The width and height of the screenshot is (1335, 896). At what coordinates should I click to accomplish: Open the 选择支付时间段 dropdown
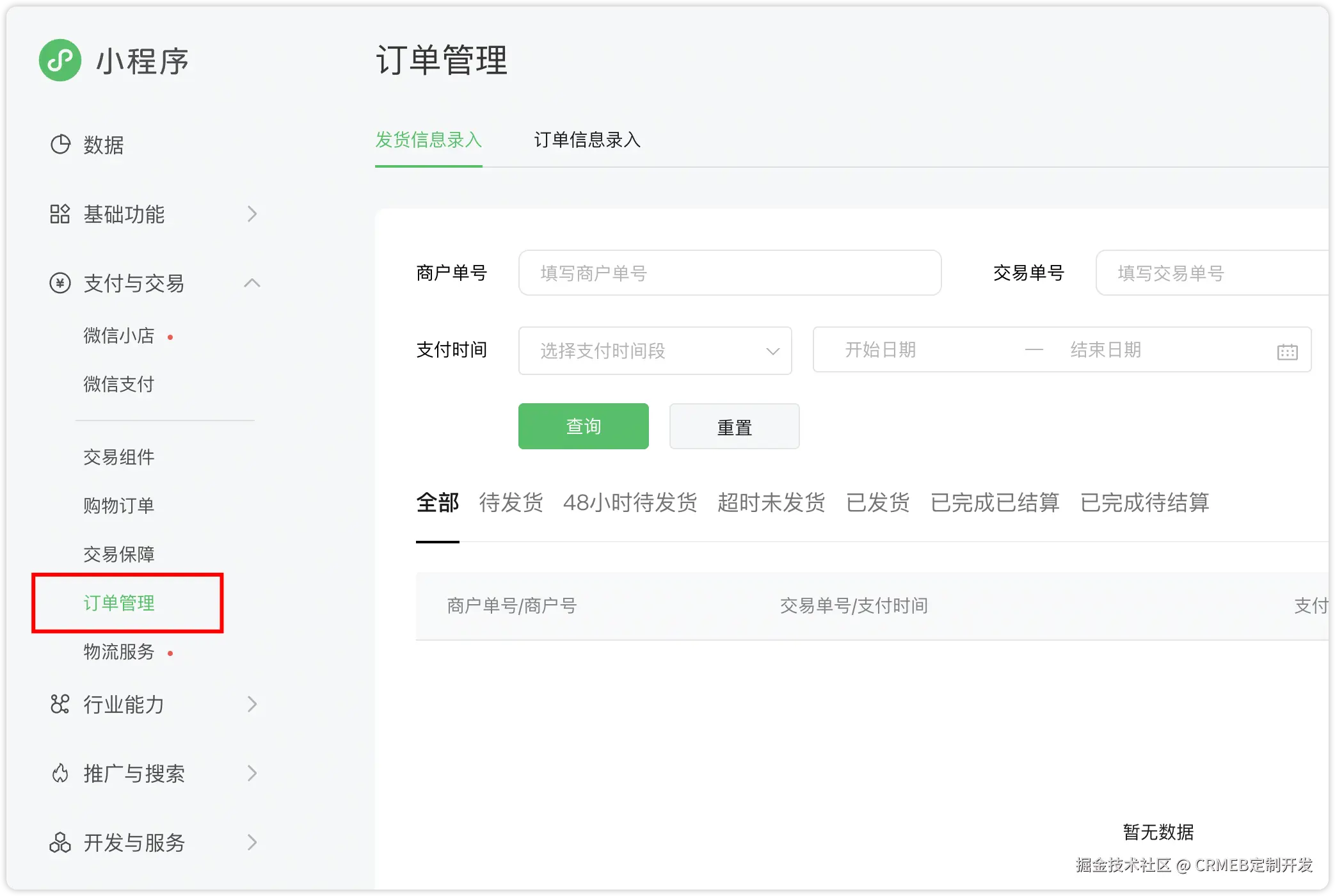655,351
